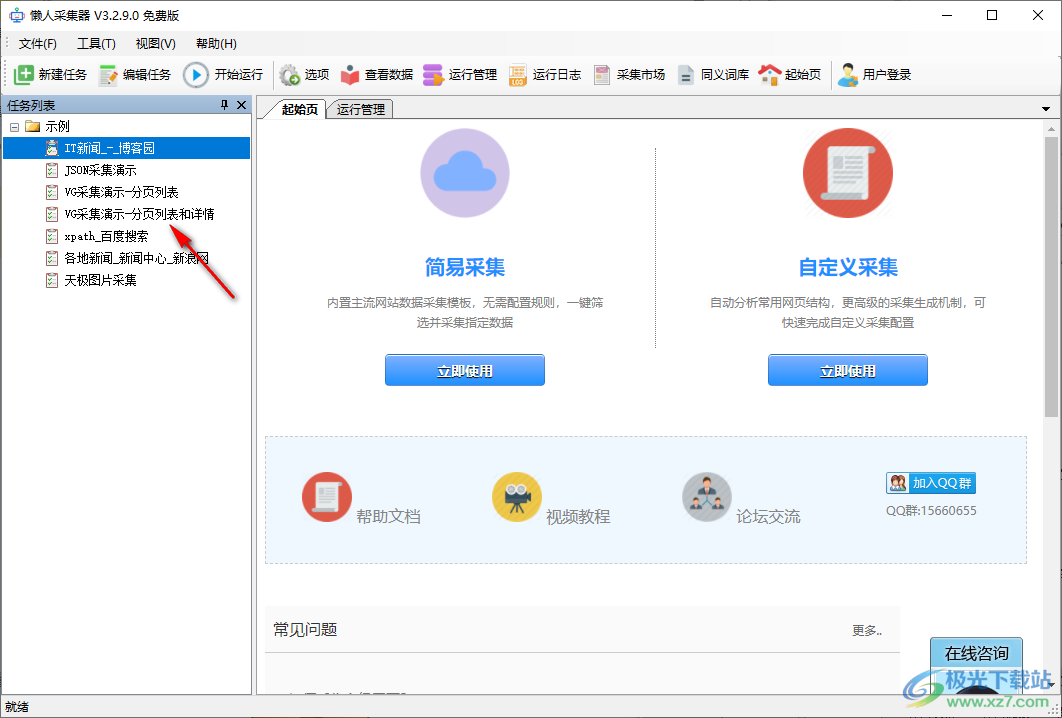Click the 简易采集 heading link
The height and width of the screenshot is (718, 1062).
click(x=465, y=268)
